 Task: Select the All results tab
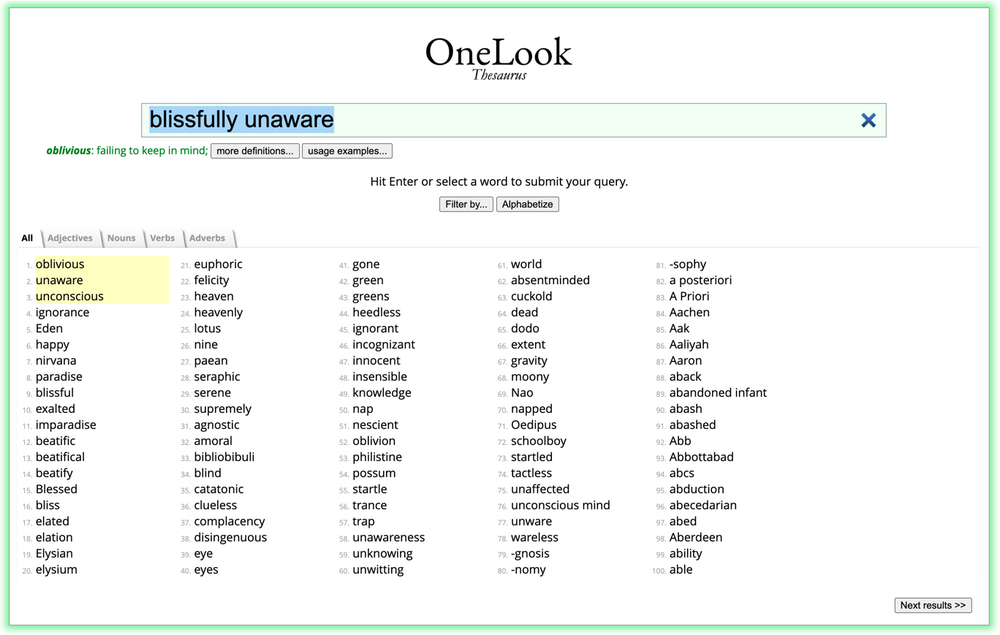27,237
